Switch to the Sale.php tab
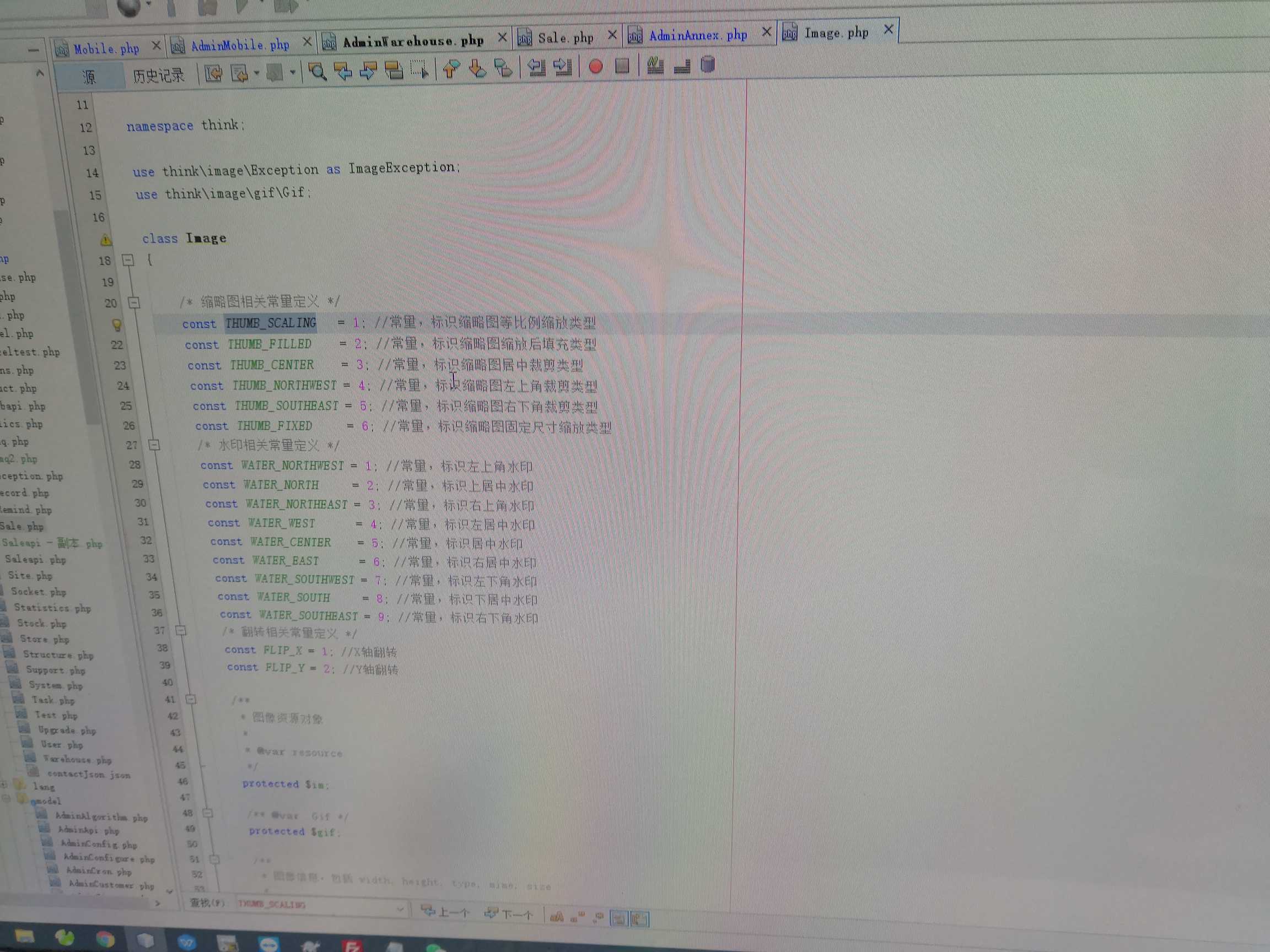The image size is (1270, 952). click(565, 39)
